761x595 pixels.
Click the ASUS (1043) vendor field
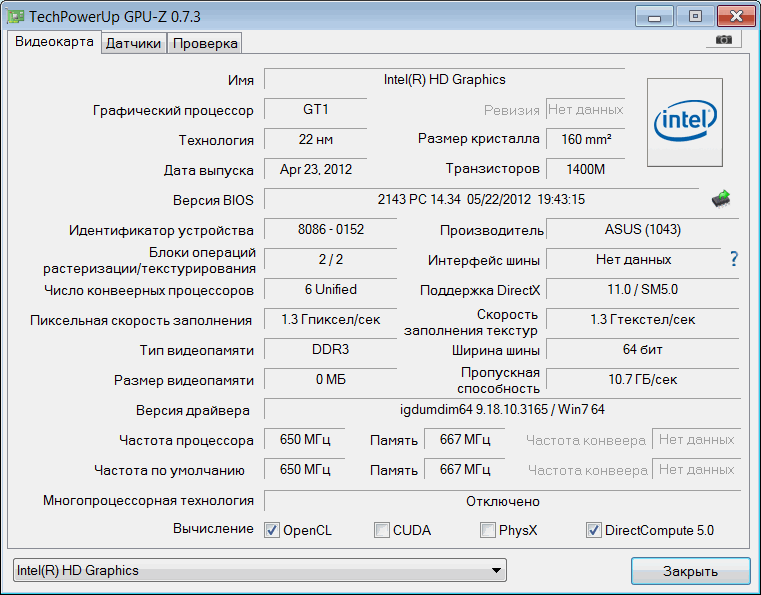click(x=643, y=230)
